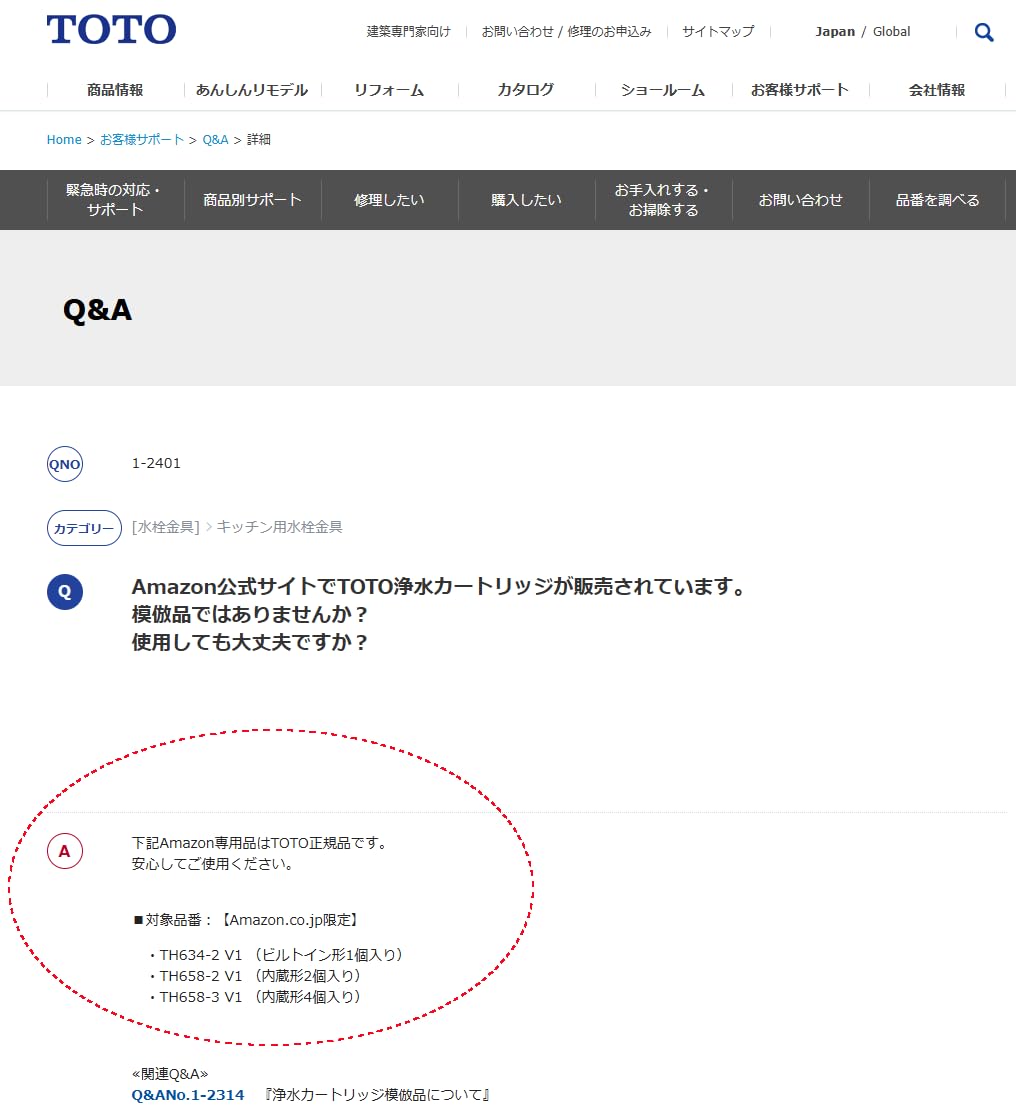The width and height of the screenshot is (1016, 1109).
Task: Click the red Q question icon
Action: 64,592
